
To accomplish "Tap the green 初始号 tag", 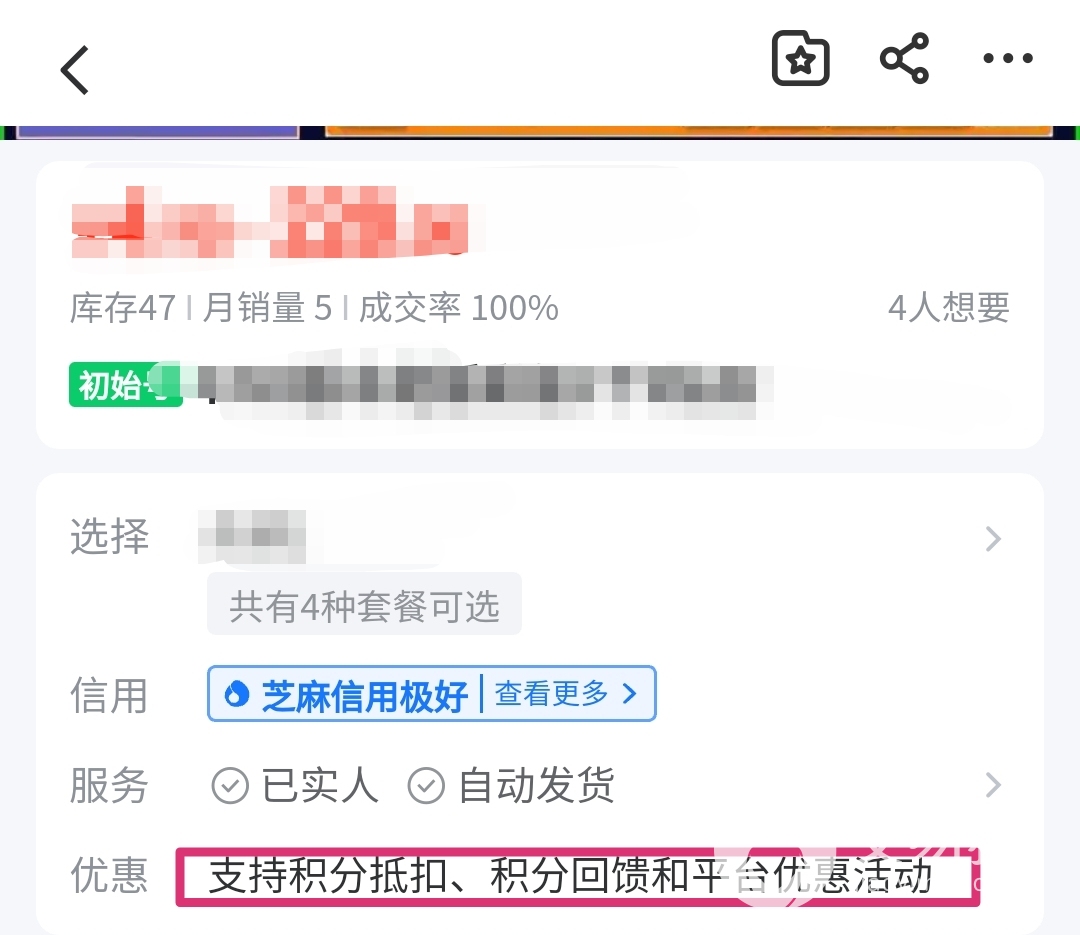I will click(x=125, y=384).
